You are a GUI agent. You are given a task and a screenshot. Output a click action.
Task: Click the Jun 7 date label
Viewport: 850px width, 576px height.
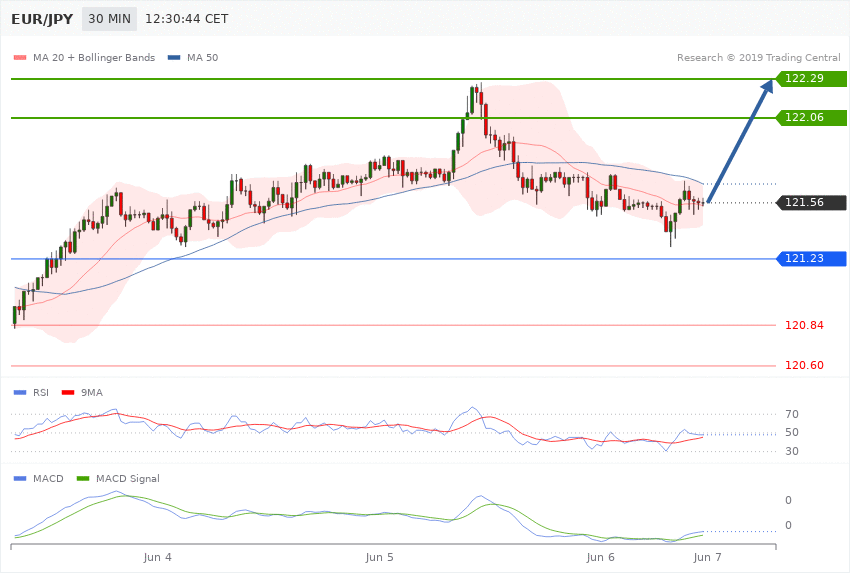point(707,557)
